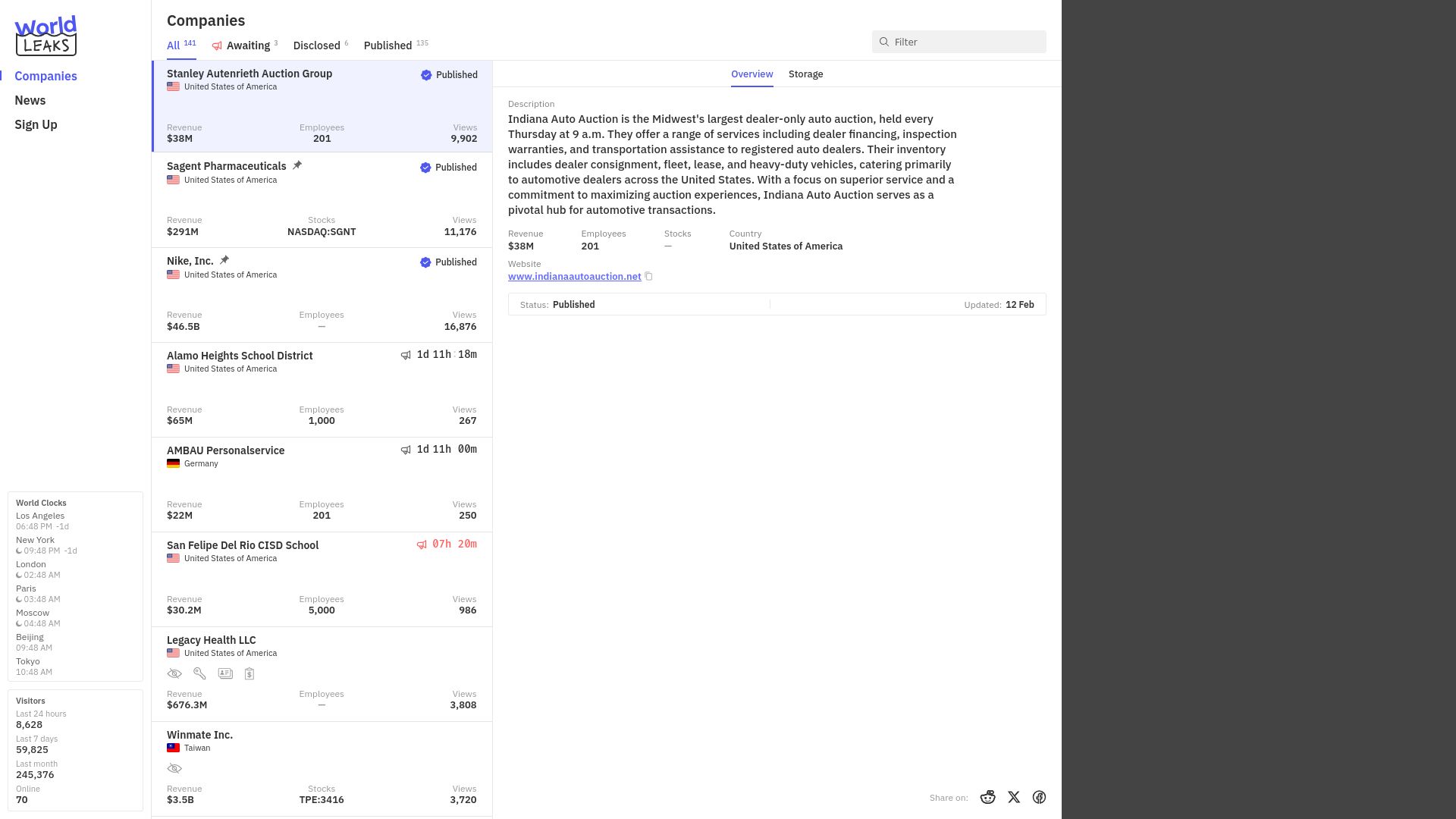Click the pin icon beside Sagent Pharmaceuticals
The image size is (1456, 819).
point(297,165)
